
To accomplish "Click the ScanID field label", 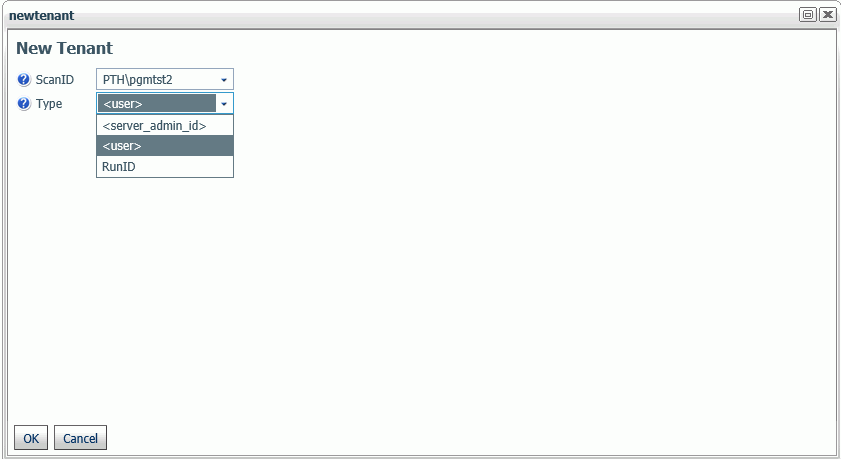I will click(55, 80).
